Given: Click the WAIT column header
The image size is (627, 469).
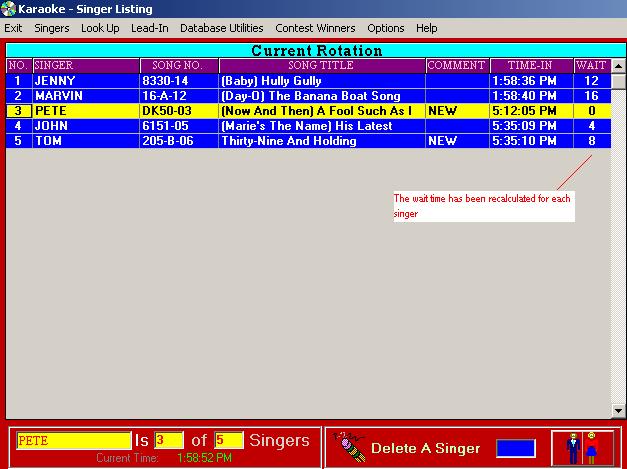Looking at the screenshot, I should point(592,66).
